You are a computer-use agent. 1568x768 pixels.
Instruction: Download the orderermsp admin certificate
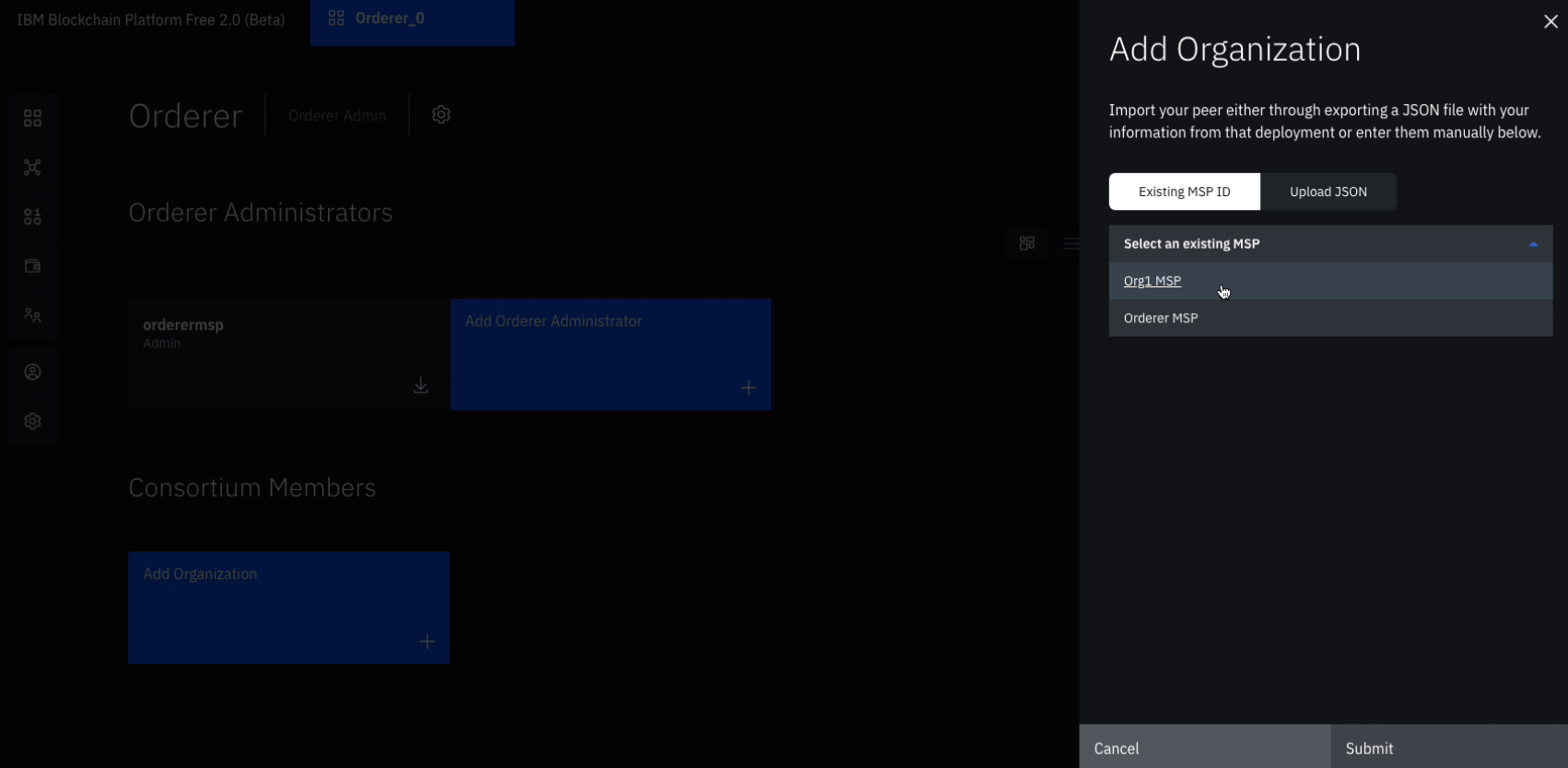pos(421,385)
